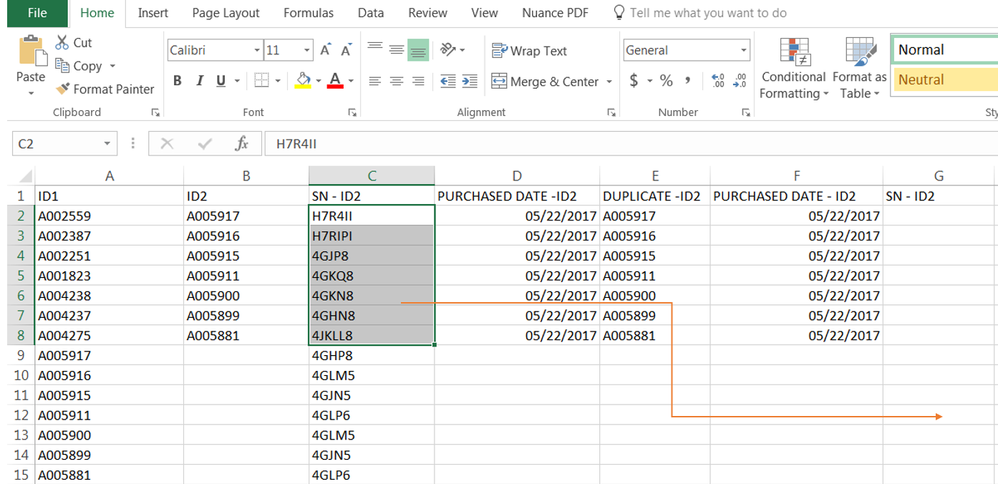
Task: Select cell containing 4GLM5 in row 10
Action: tap(372, 376)
